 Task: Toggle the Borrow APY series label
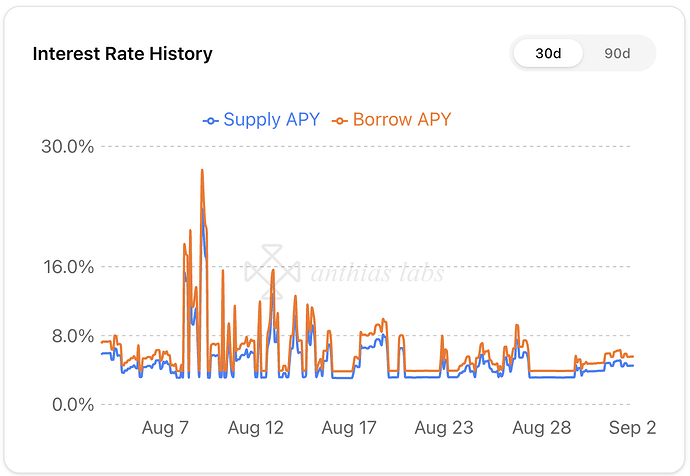tap(402, 120)
